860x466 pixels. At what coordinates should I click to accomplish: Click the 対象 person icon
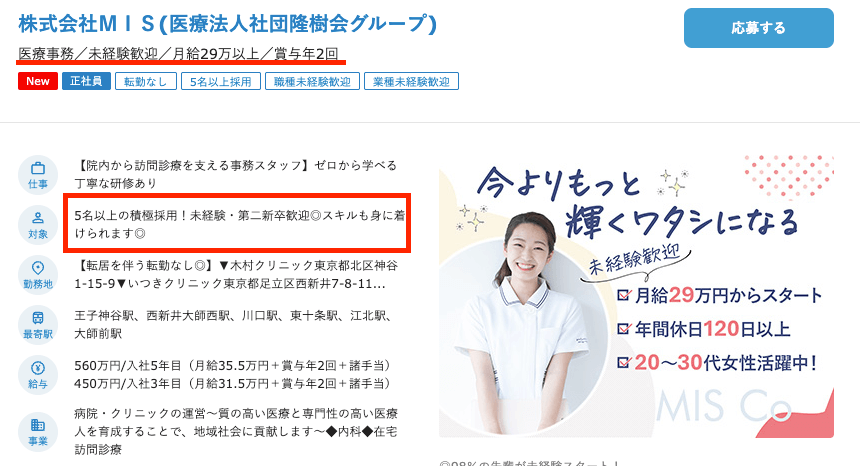pyautogui.click(x=38, y=225)
